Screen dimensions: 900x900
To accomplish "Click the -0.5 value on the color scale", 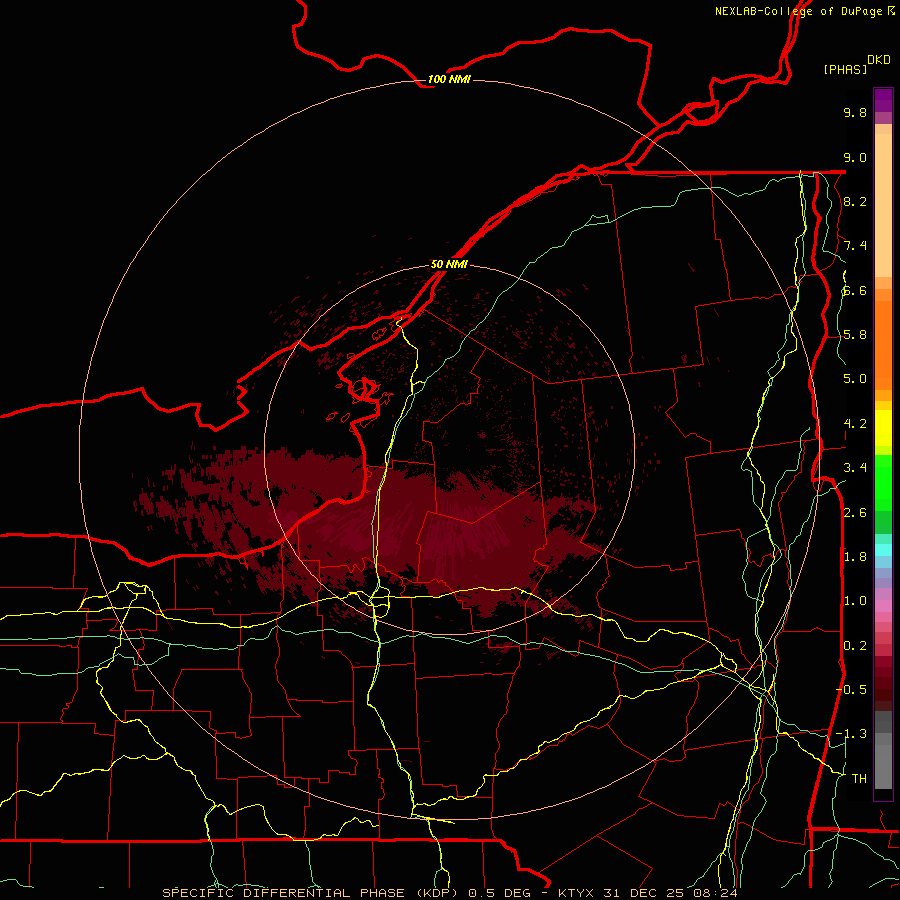I will (851, 690).
